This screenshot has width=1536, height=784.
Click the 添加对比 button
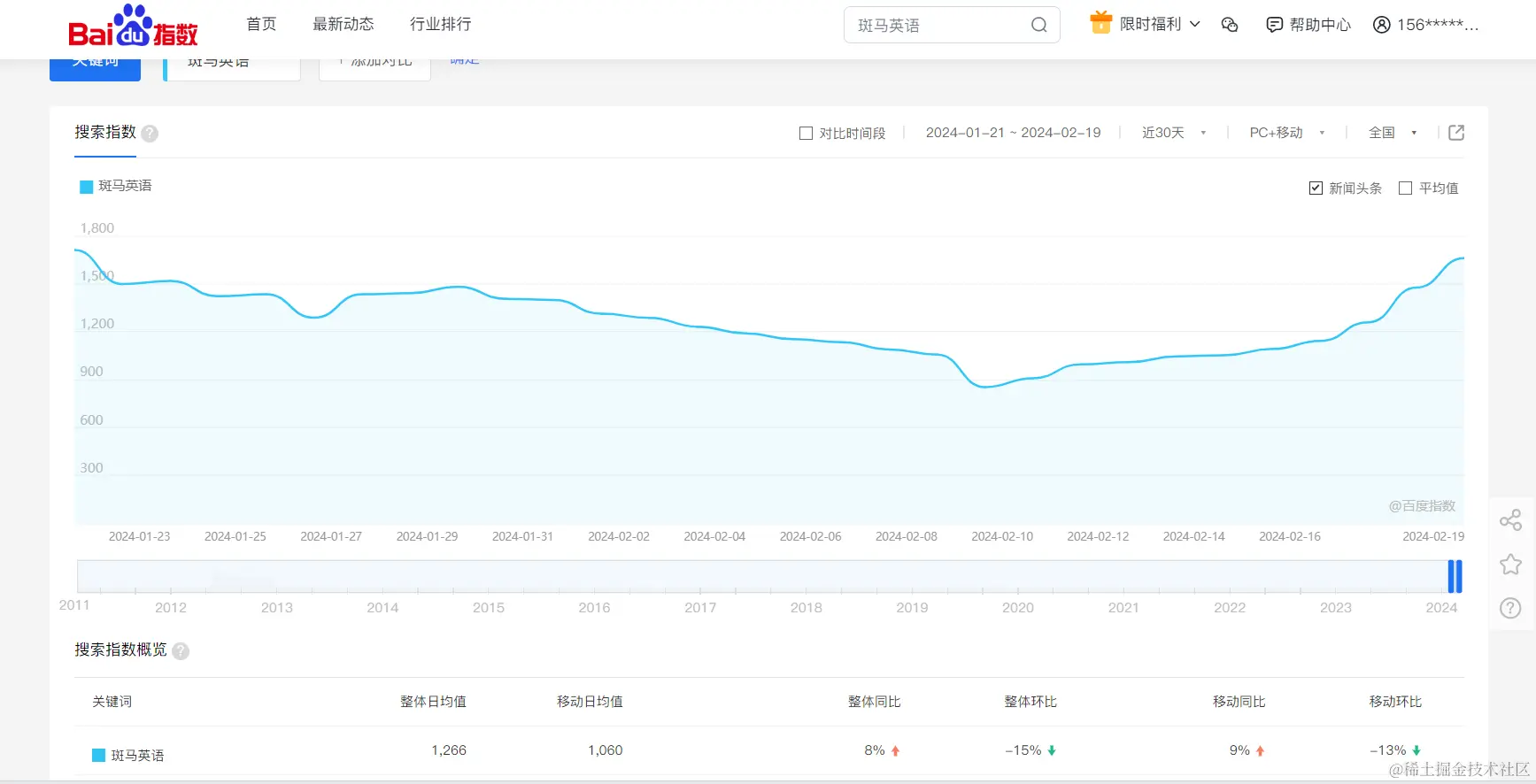(374, 70)
